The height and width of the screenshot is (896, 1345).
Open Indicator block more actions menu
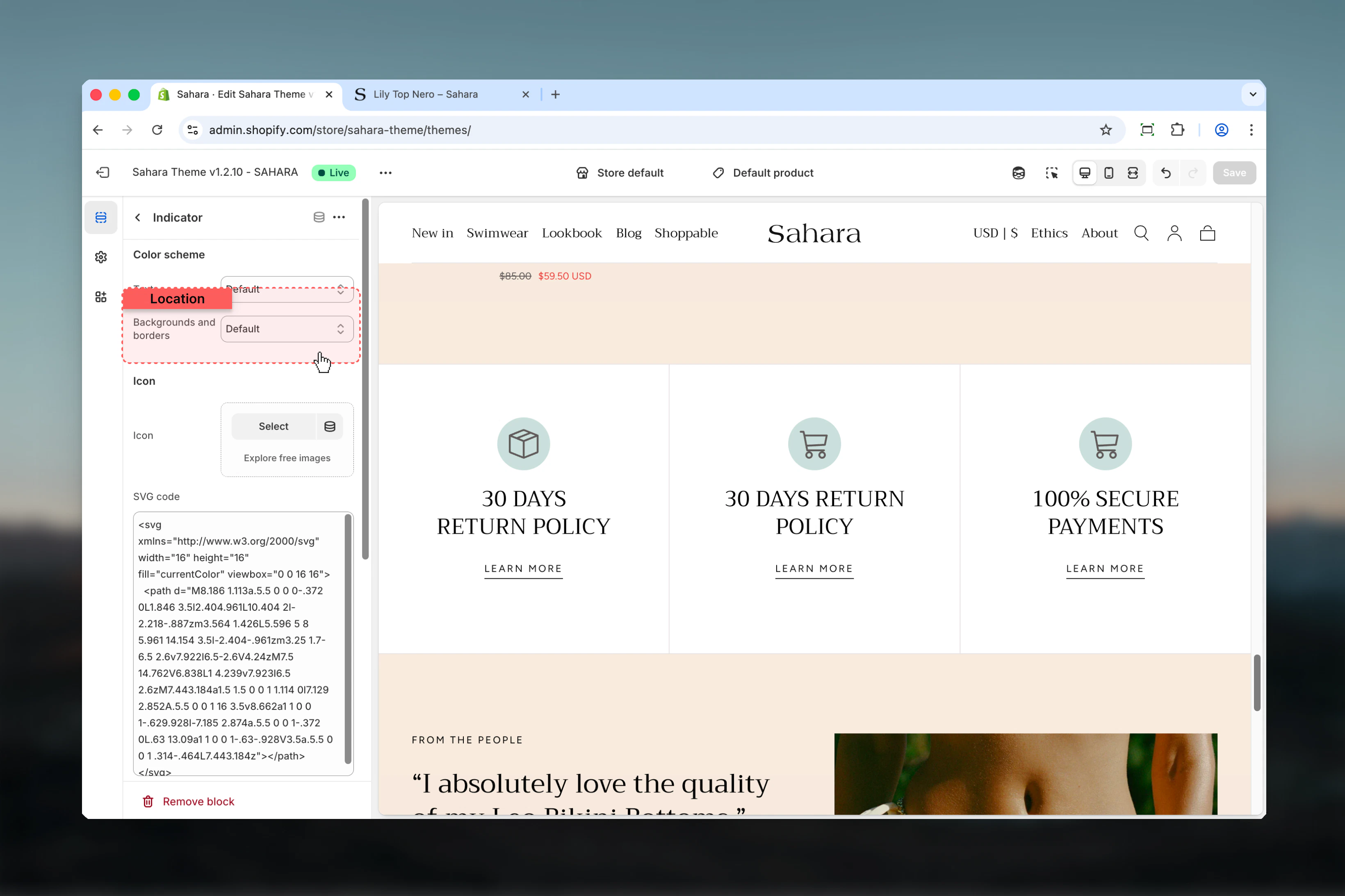[339, 217]
